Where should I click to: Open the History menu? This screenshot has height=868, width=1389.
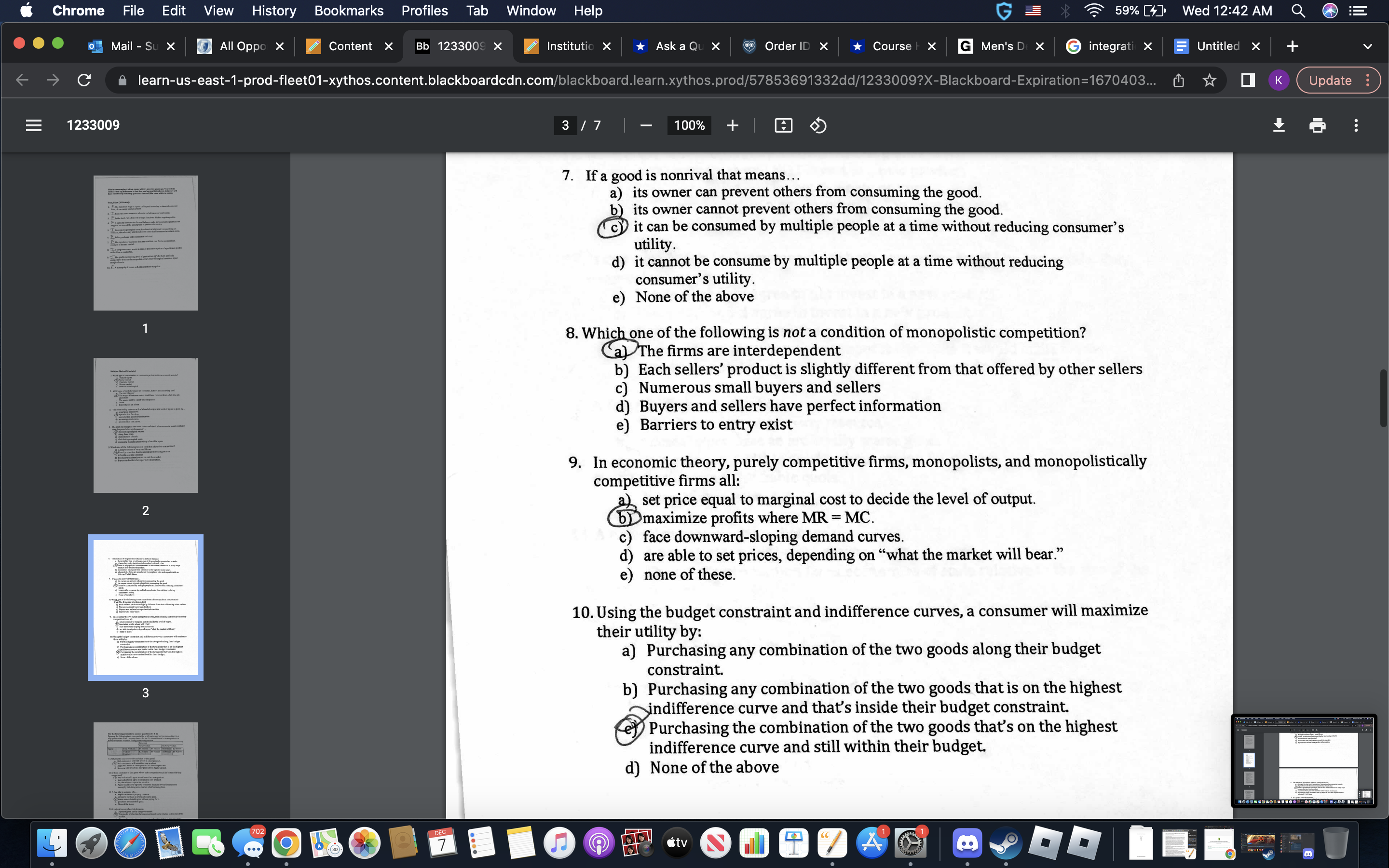pos(274,10)
